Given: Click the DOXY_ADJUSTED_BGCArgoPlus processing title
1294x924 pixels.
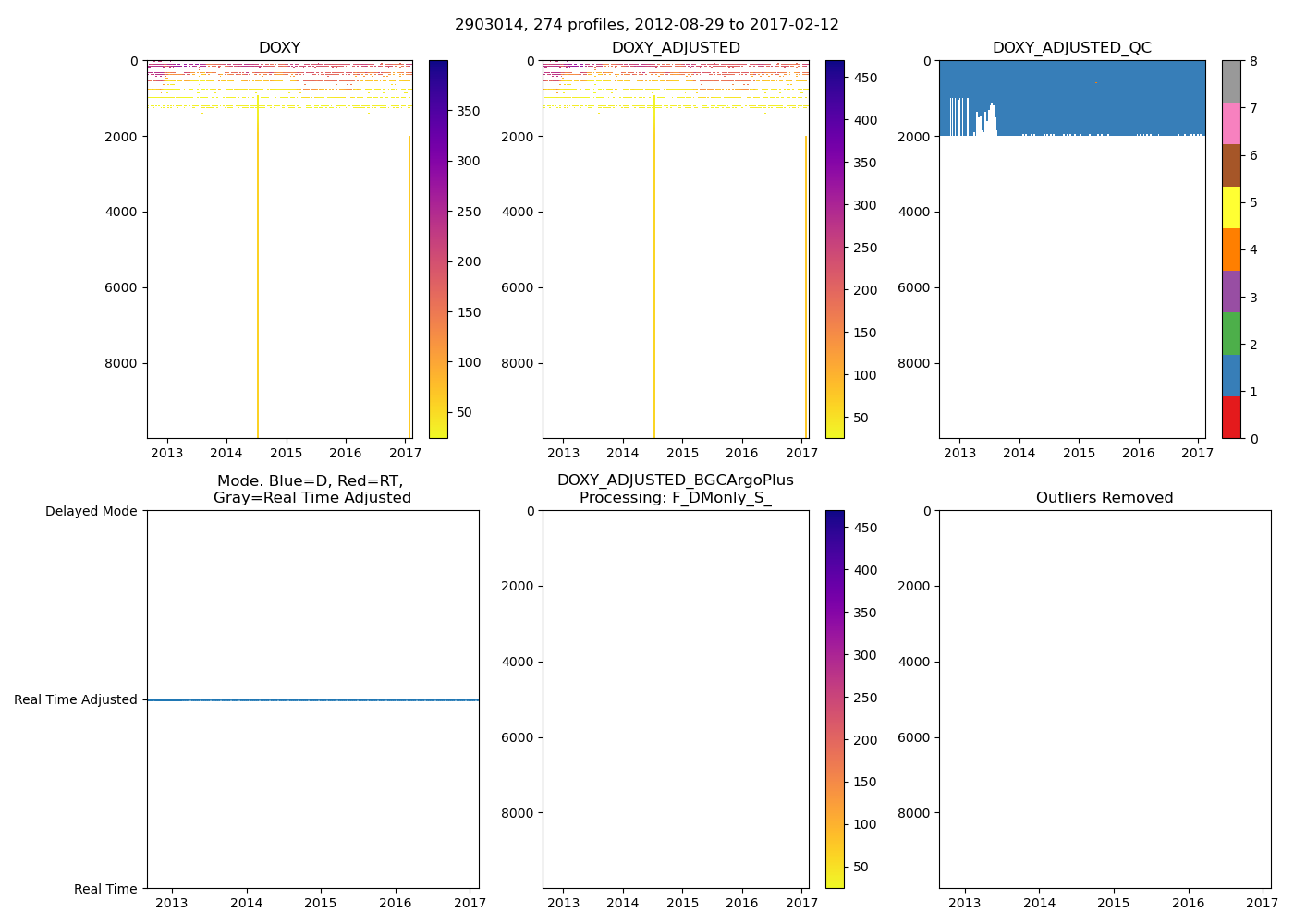Looking at the screenshot, I should (676, 489).
